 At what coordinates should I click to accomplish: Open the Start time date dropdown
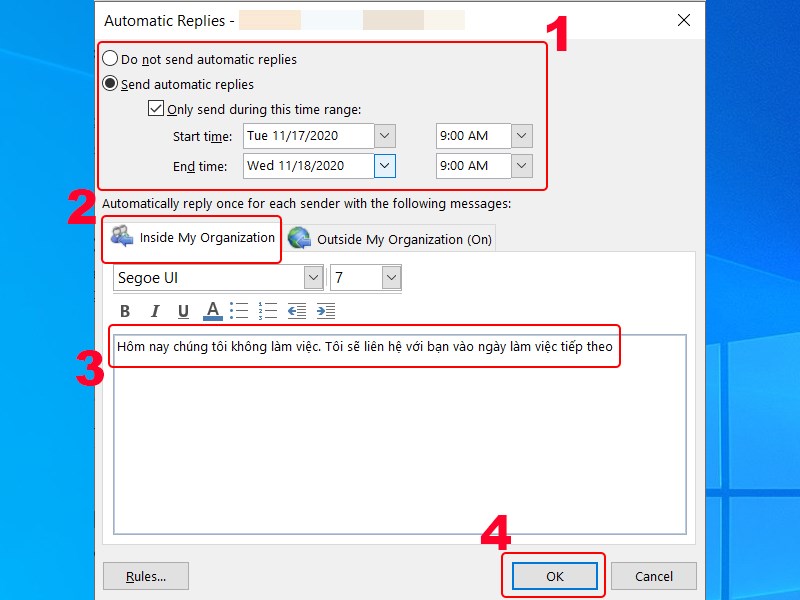pos(385,136)
